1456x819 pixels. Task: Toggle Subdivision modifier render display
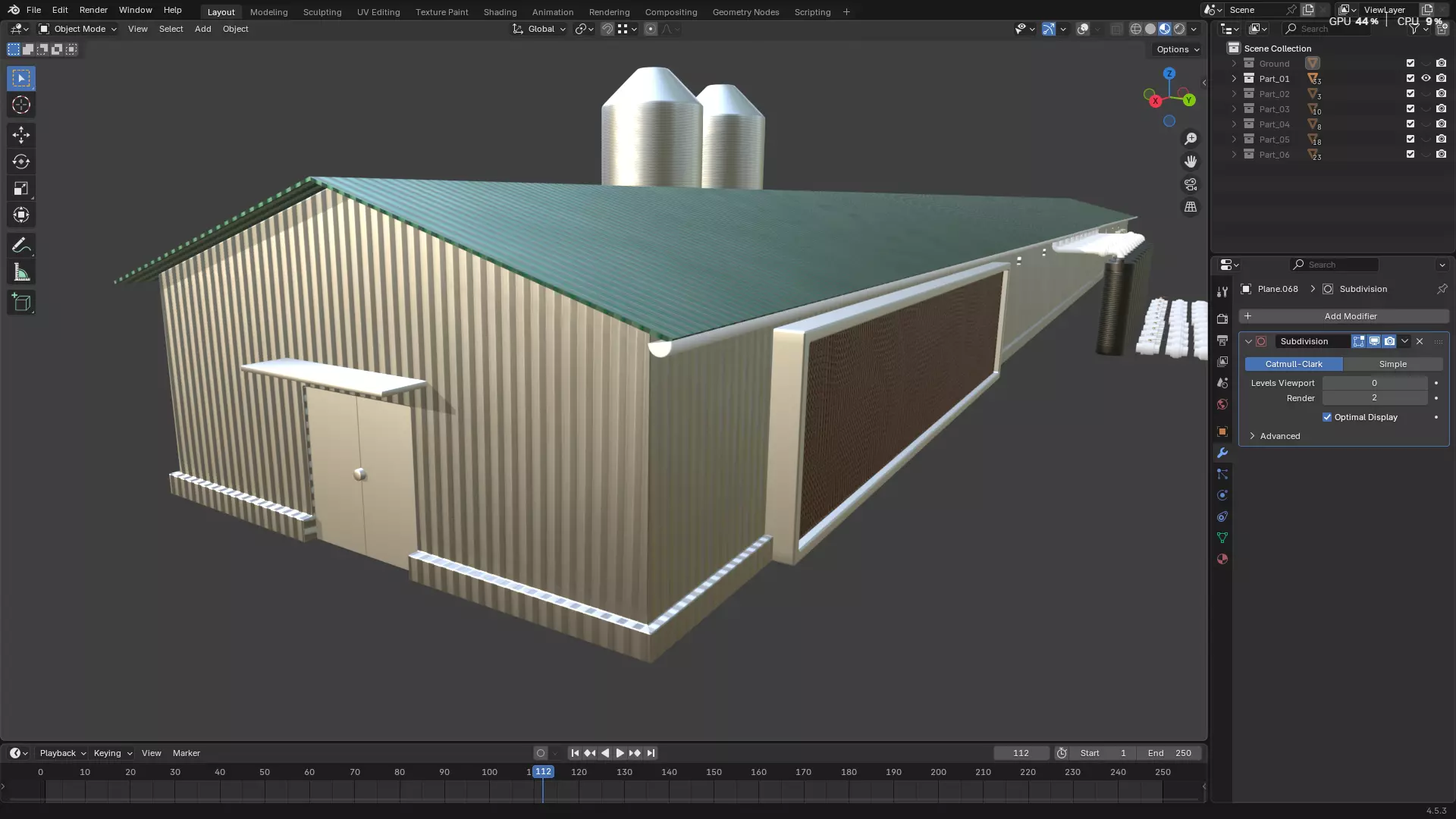(x=1389, y=341)
